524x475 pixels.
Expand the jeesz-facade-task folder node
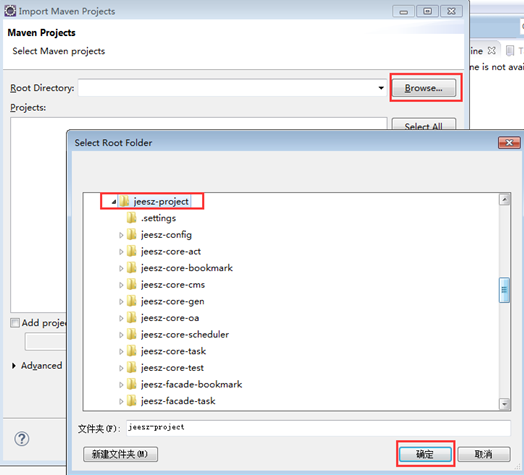(121, 401)
